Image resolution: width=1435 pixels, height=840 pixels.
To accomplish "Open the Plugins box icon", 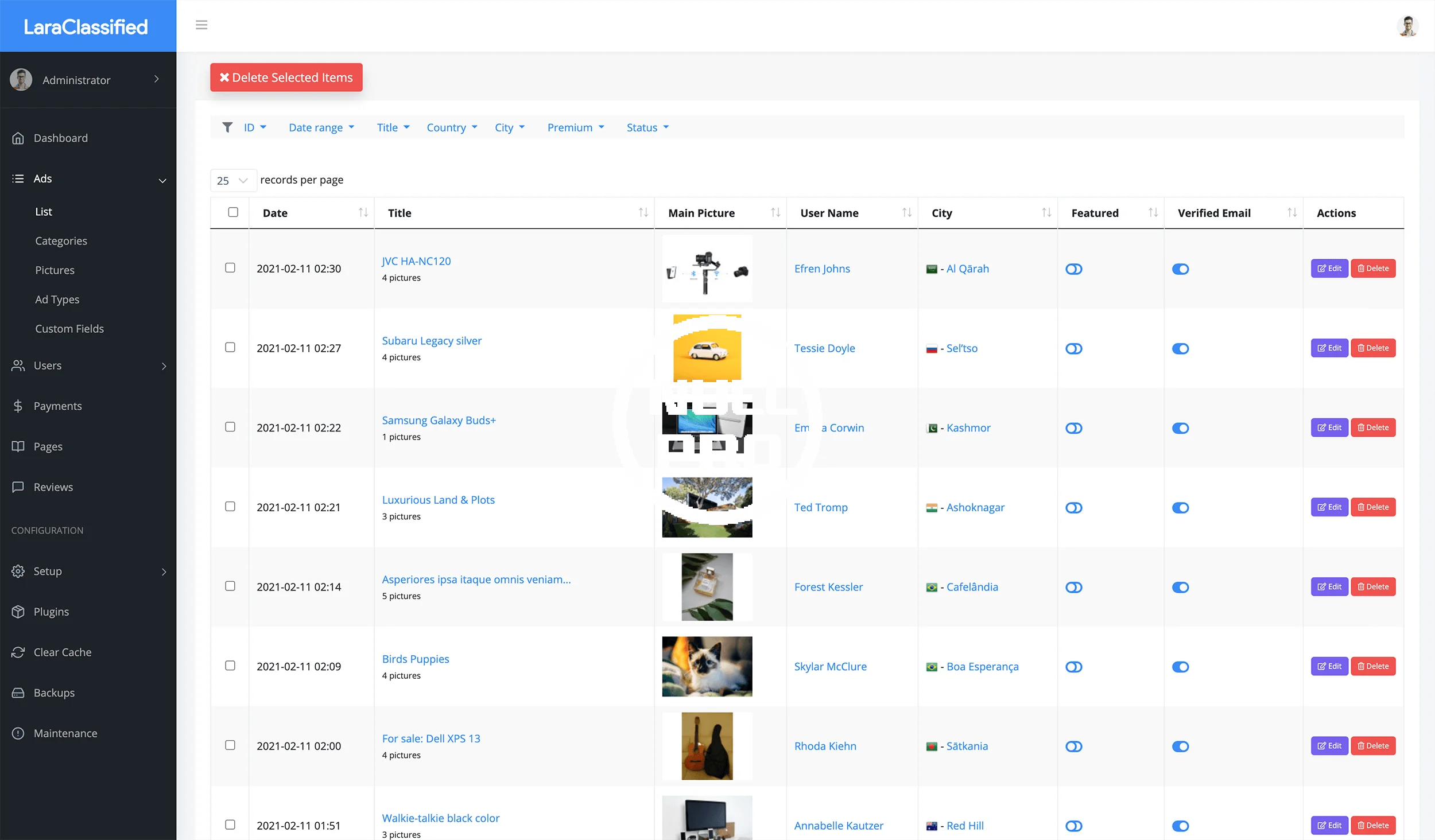I will 18,612.
